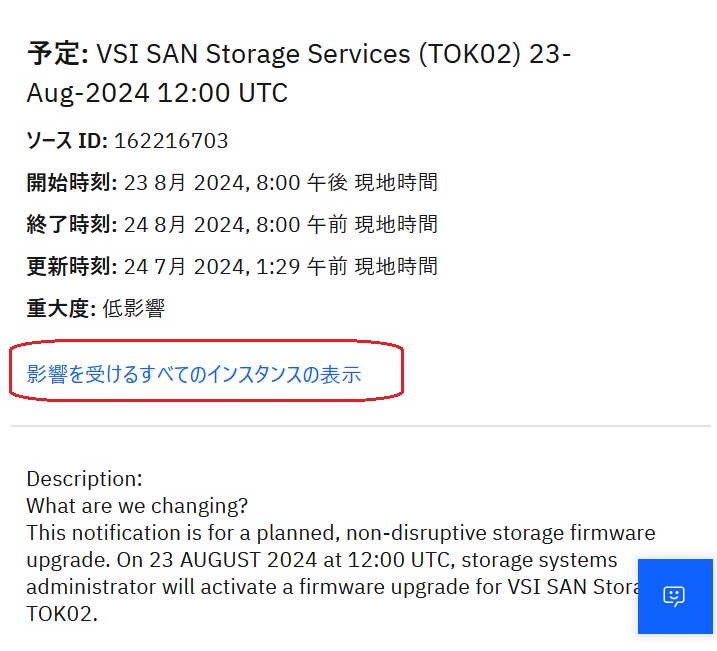Open the blue chat feedback icon

[675, 596]
